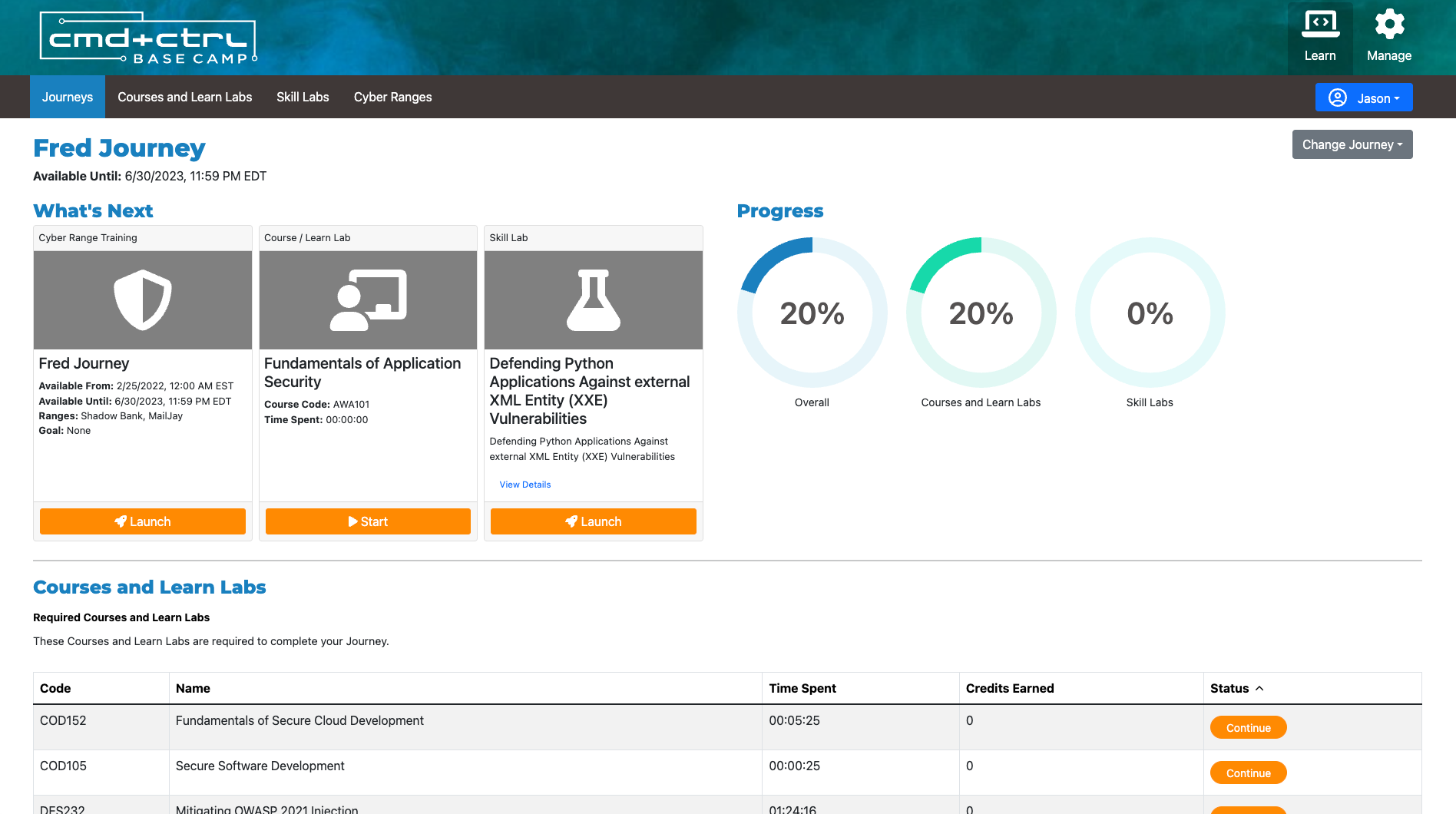This screenshot has height=814, width=1456.
Task: Click the Fred Journey page heading
Action: 119,147
